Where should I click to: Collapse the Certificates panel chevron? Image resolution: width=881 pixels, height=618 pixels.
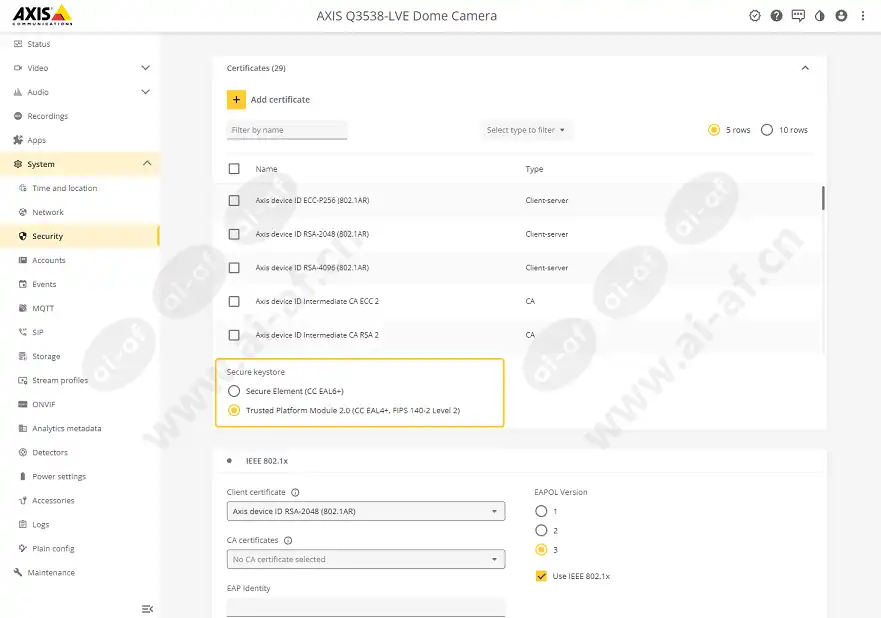805,68
